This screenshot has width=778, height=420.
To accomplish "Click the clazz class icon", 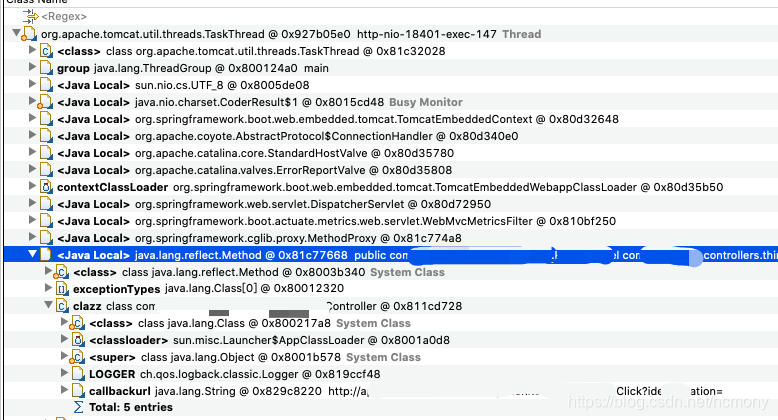I will click(x=62, y=306).
